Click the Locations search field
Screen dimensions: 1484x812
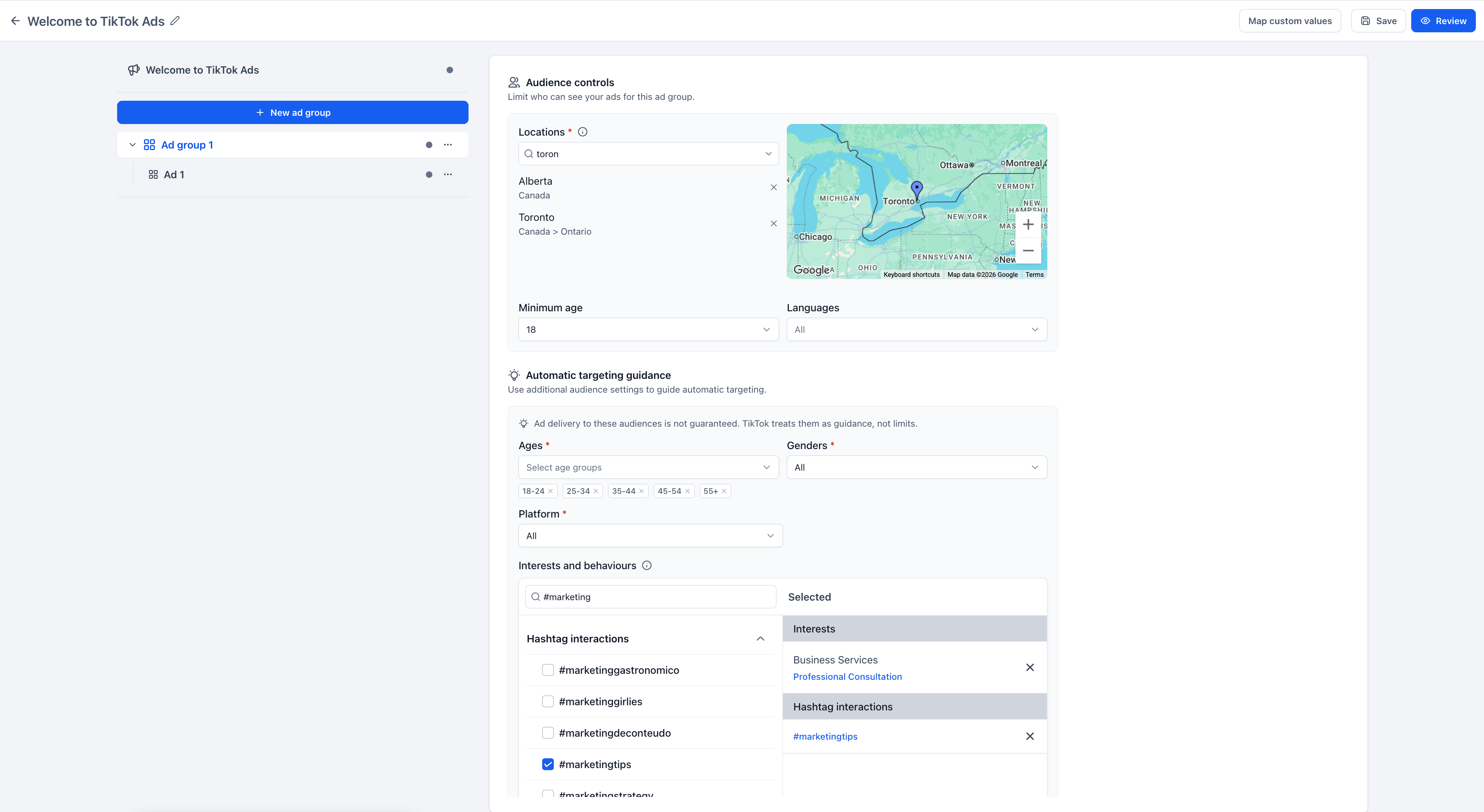[648, 154]
